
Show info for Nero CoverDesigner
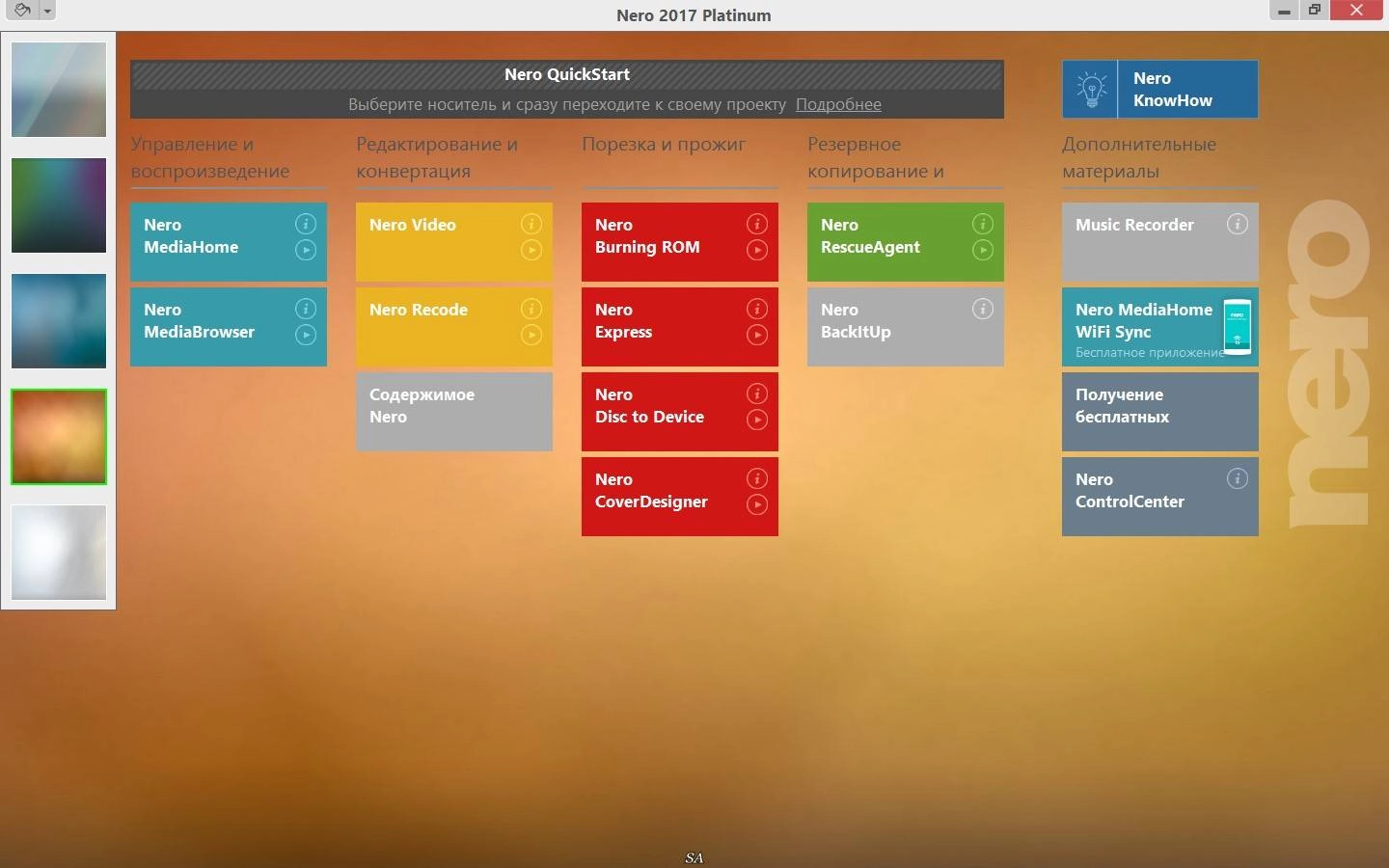[x=757, y=478]
